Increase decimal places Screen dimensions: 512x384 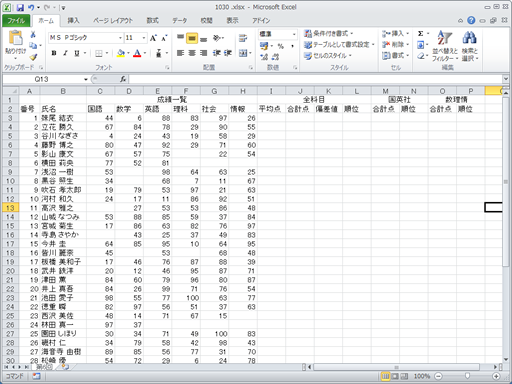(x=264, y=57)
